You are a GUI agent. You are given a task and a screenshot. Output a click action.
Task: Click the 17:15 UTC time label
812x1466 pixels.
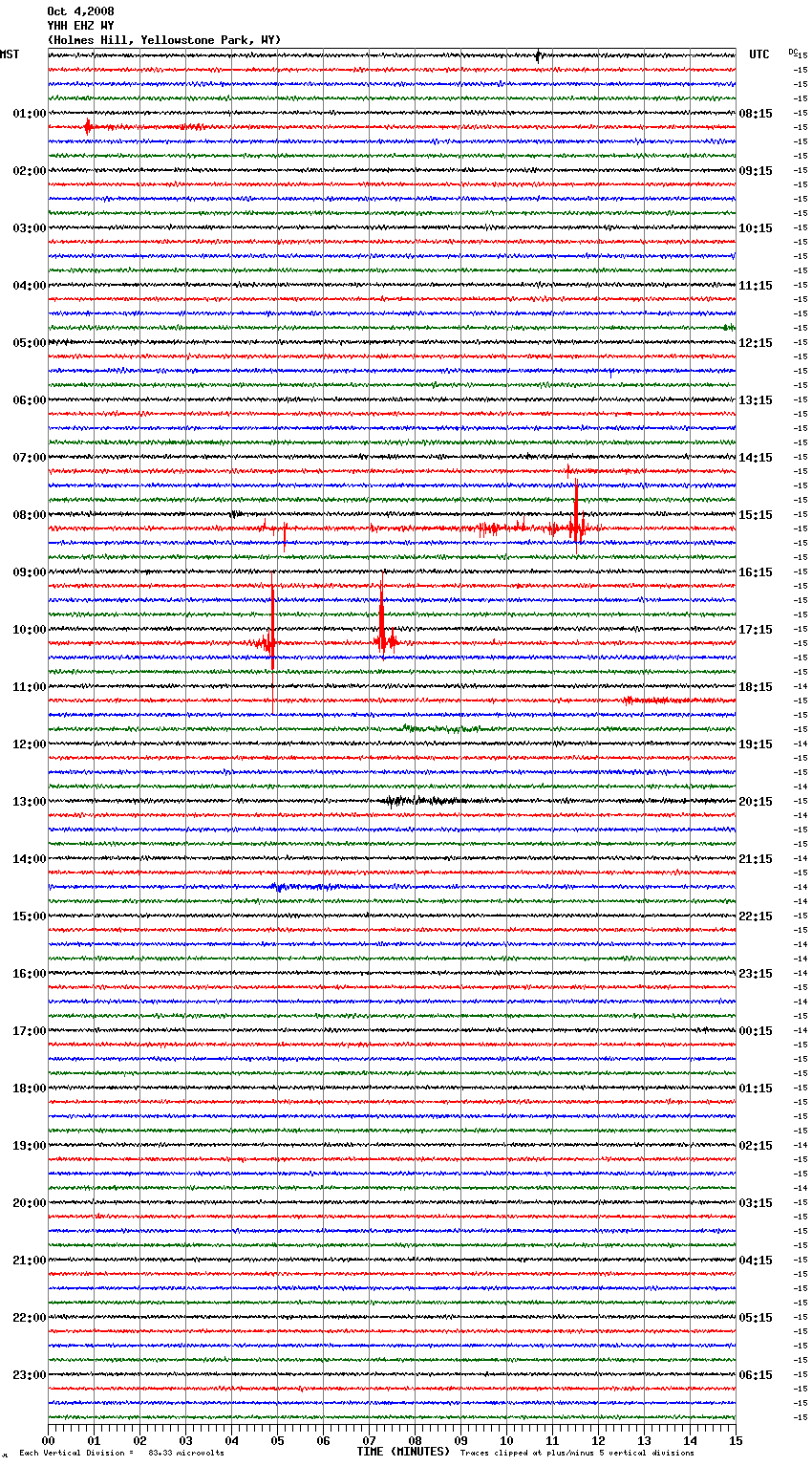tap(756, 630)
